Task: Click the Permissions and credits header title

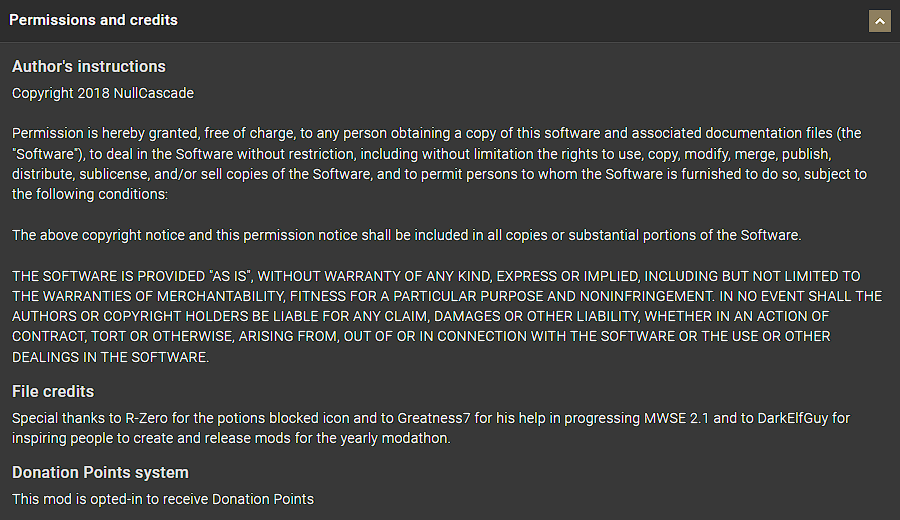Action: [x=94, y=20]
